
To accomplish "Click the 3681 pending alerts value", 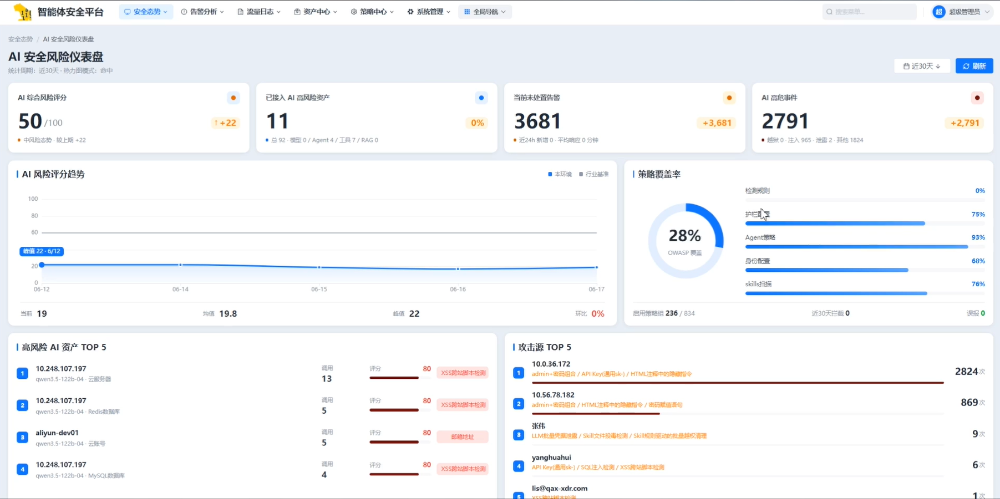I will tap(538, 121).
